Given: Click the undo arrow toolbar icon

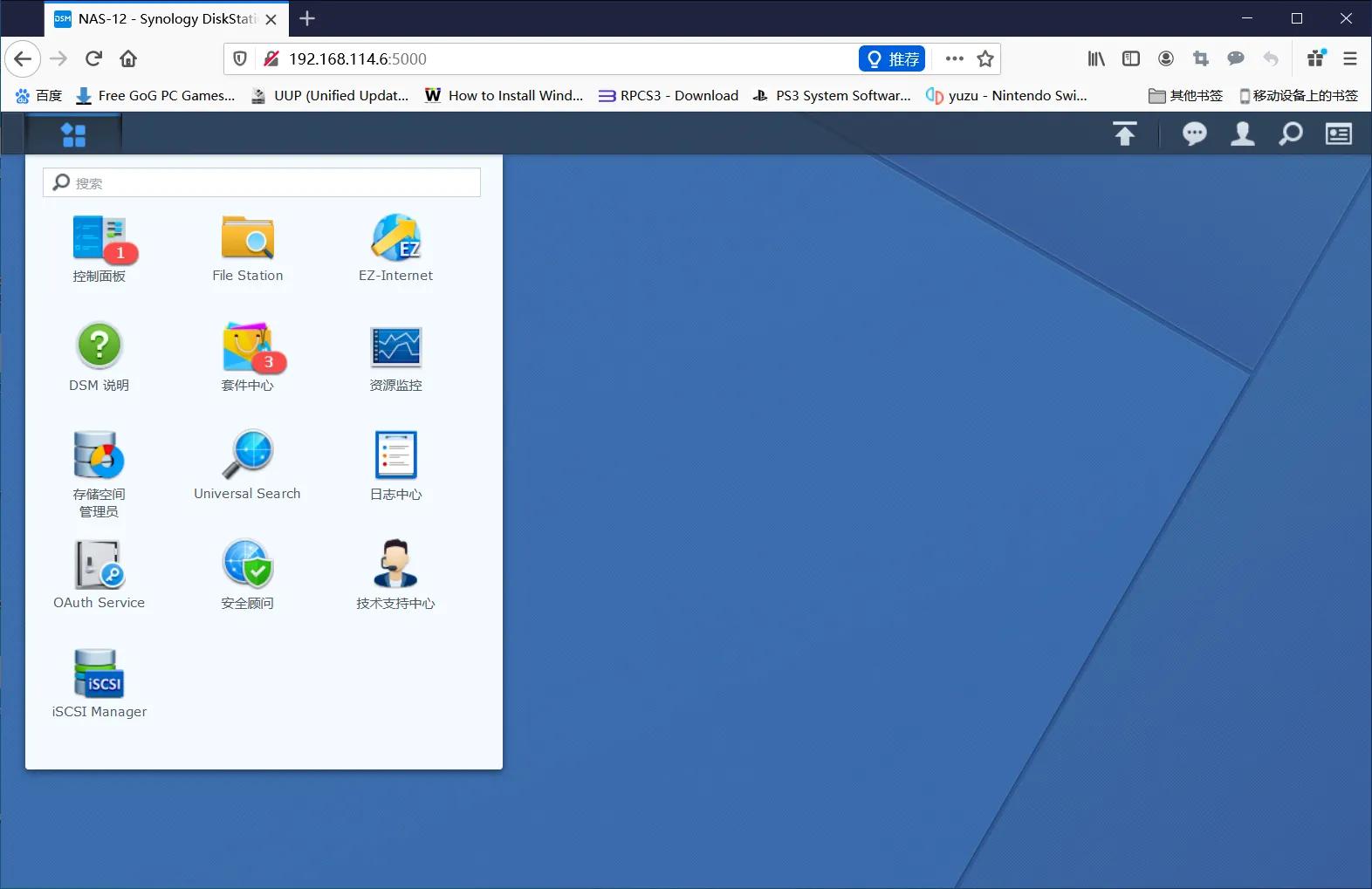Looking at the screenshot, I should click(x=1271, y=58).
